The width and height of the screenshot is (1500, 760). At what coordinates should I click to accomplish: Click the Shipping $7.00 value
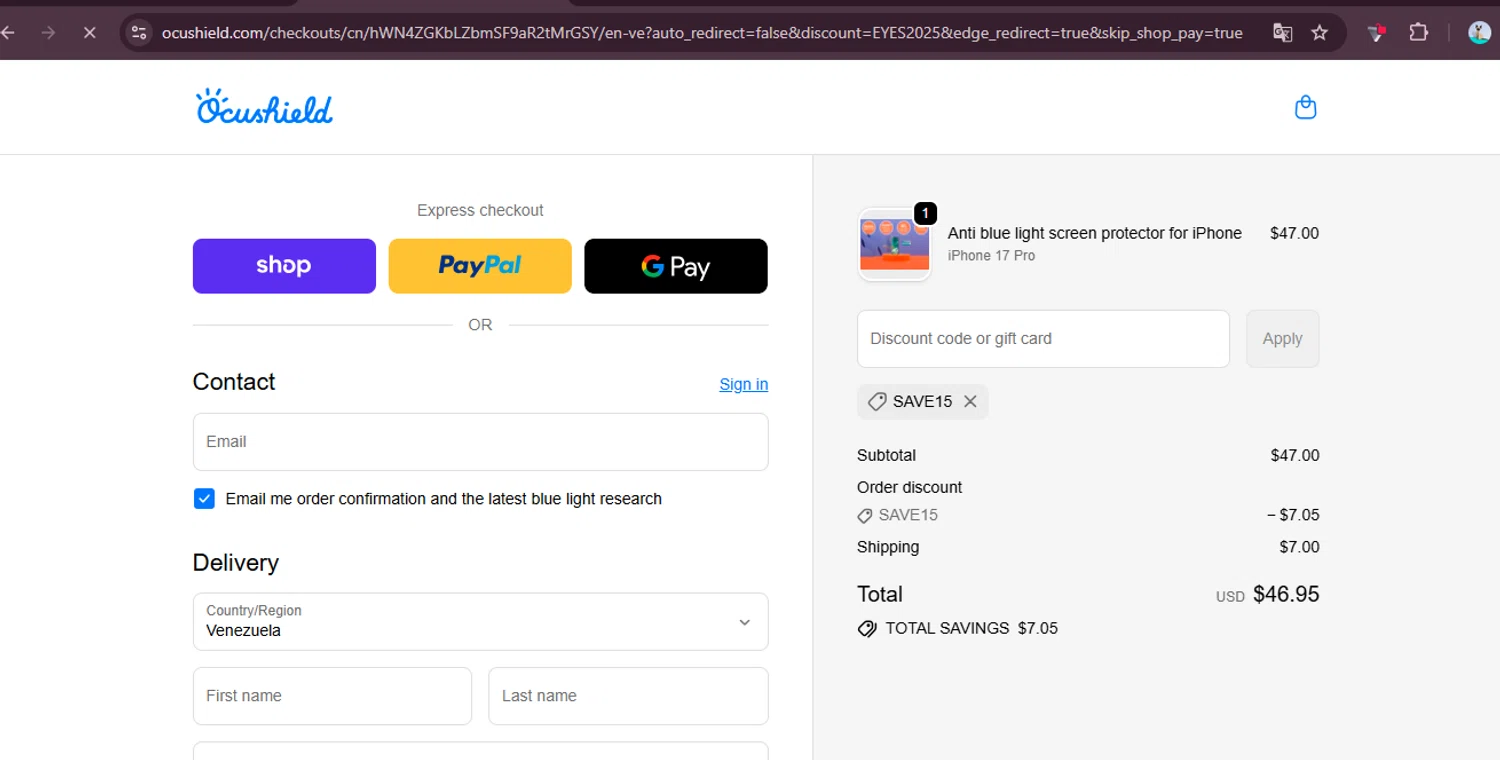(x=1299, y=547)
